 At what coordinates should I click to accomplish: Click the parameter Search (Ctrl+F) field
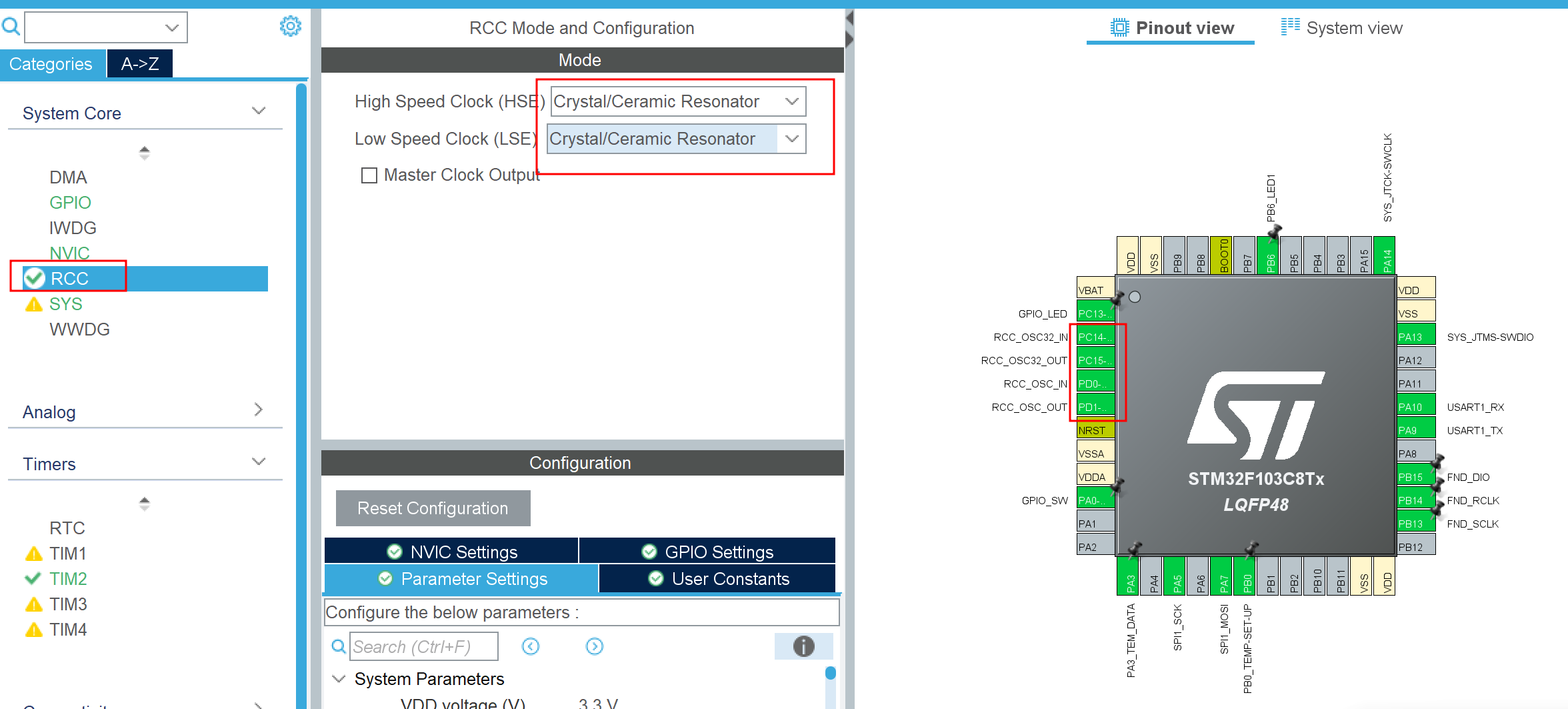click(x=423, y=646)
